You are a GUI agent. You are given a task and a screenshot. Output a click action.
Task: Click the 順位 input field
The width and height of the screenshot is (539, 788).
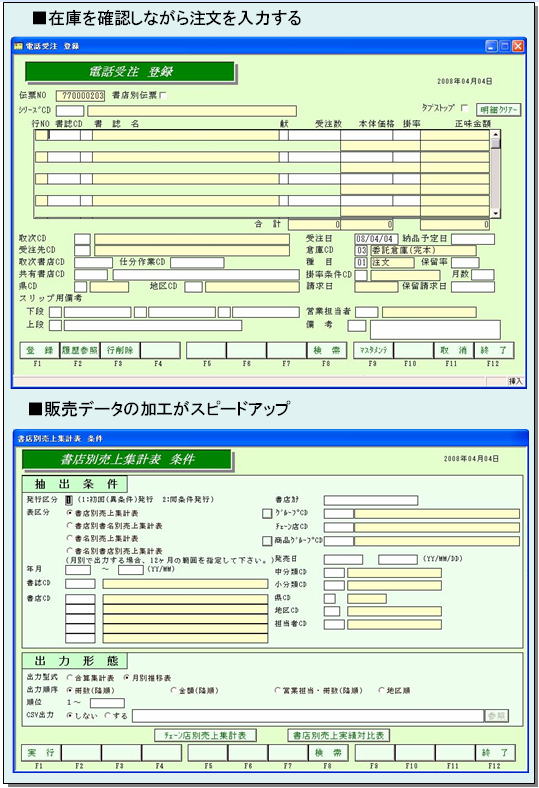pyautogui.click(x=107, y=703)
